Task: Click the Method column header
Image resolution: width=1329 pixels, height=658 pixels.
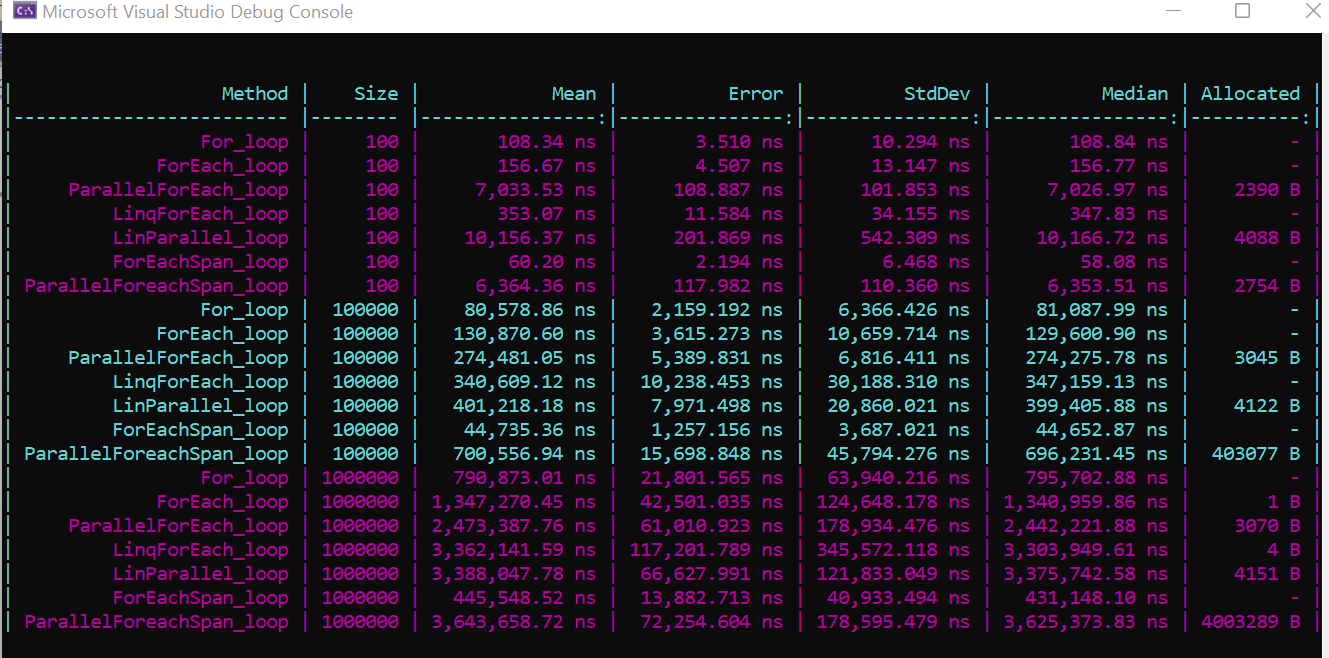Action: tap(255, 93)
